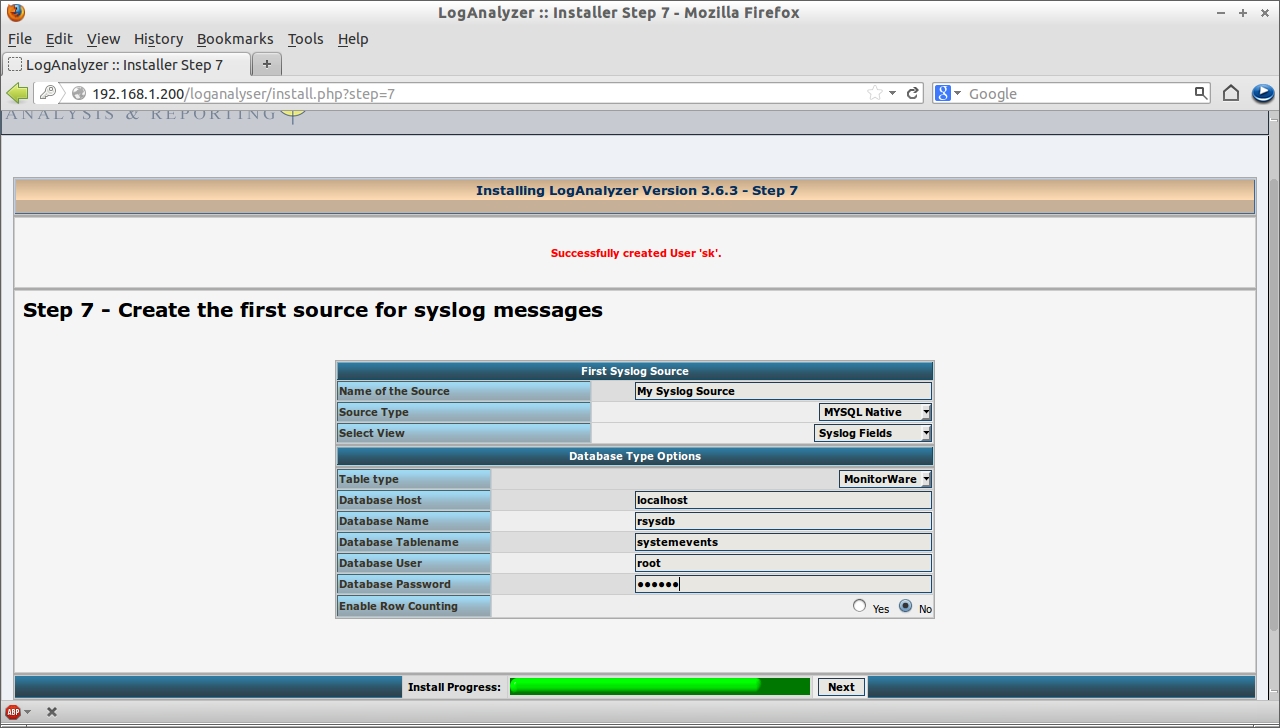Screen dimensions: 1280x728
Task: Open the Bookmarks menu
Action: click(235, 39)
